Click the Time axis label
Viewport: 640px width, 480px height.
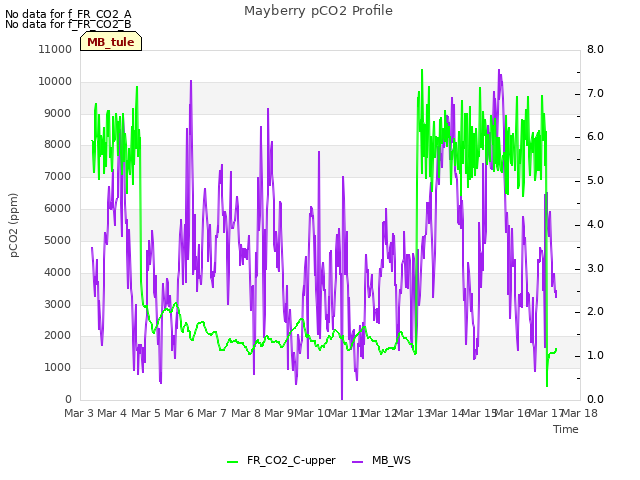click(x=566, y=429)
